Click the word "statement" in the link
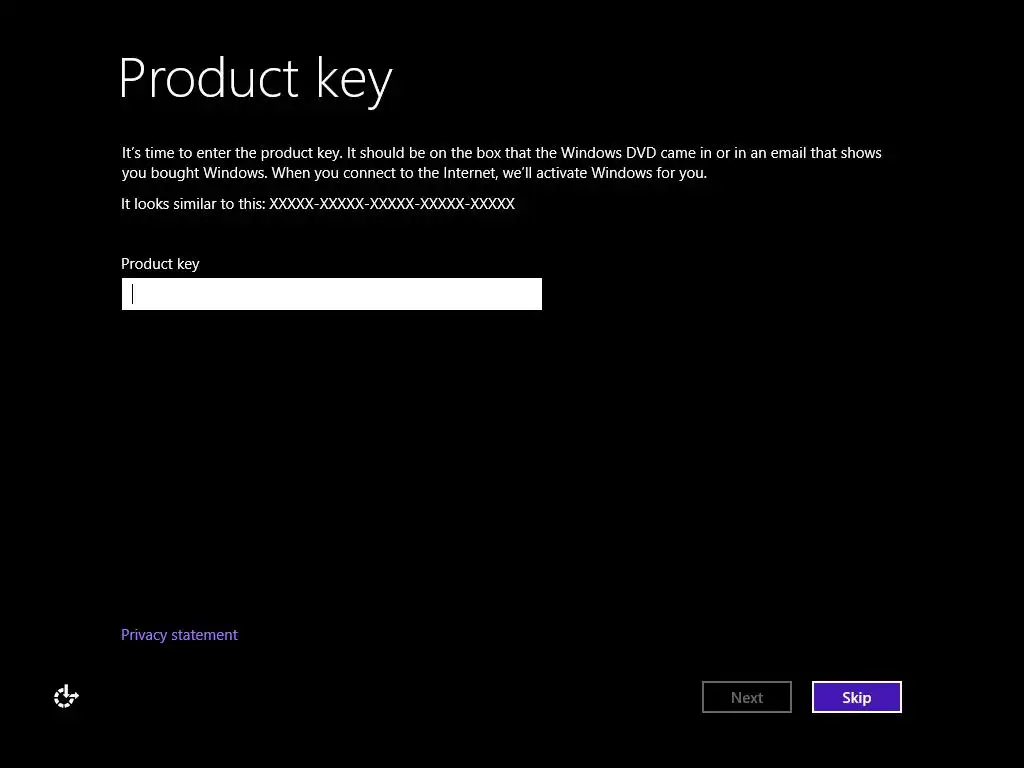 tap(205, 635)
